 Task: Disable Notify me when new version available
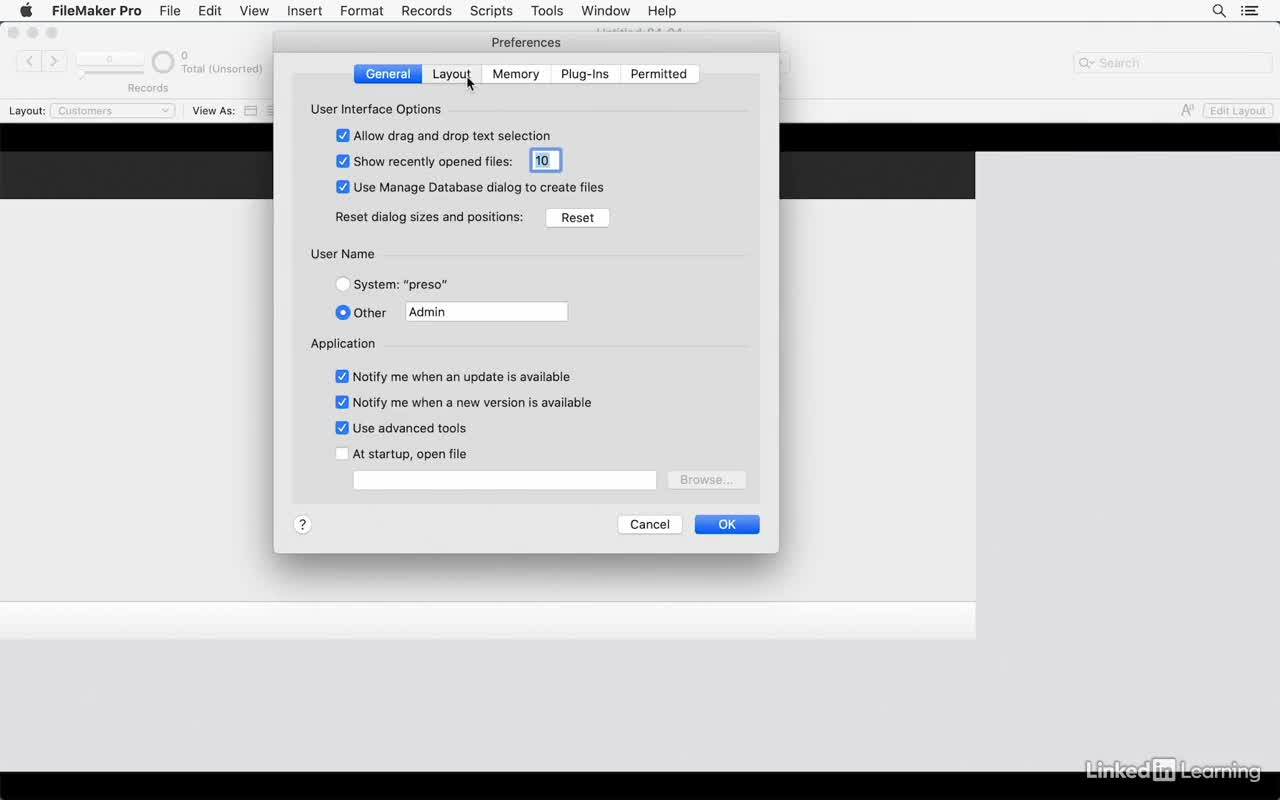pos(342,402)
